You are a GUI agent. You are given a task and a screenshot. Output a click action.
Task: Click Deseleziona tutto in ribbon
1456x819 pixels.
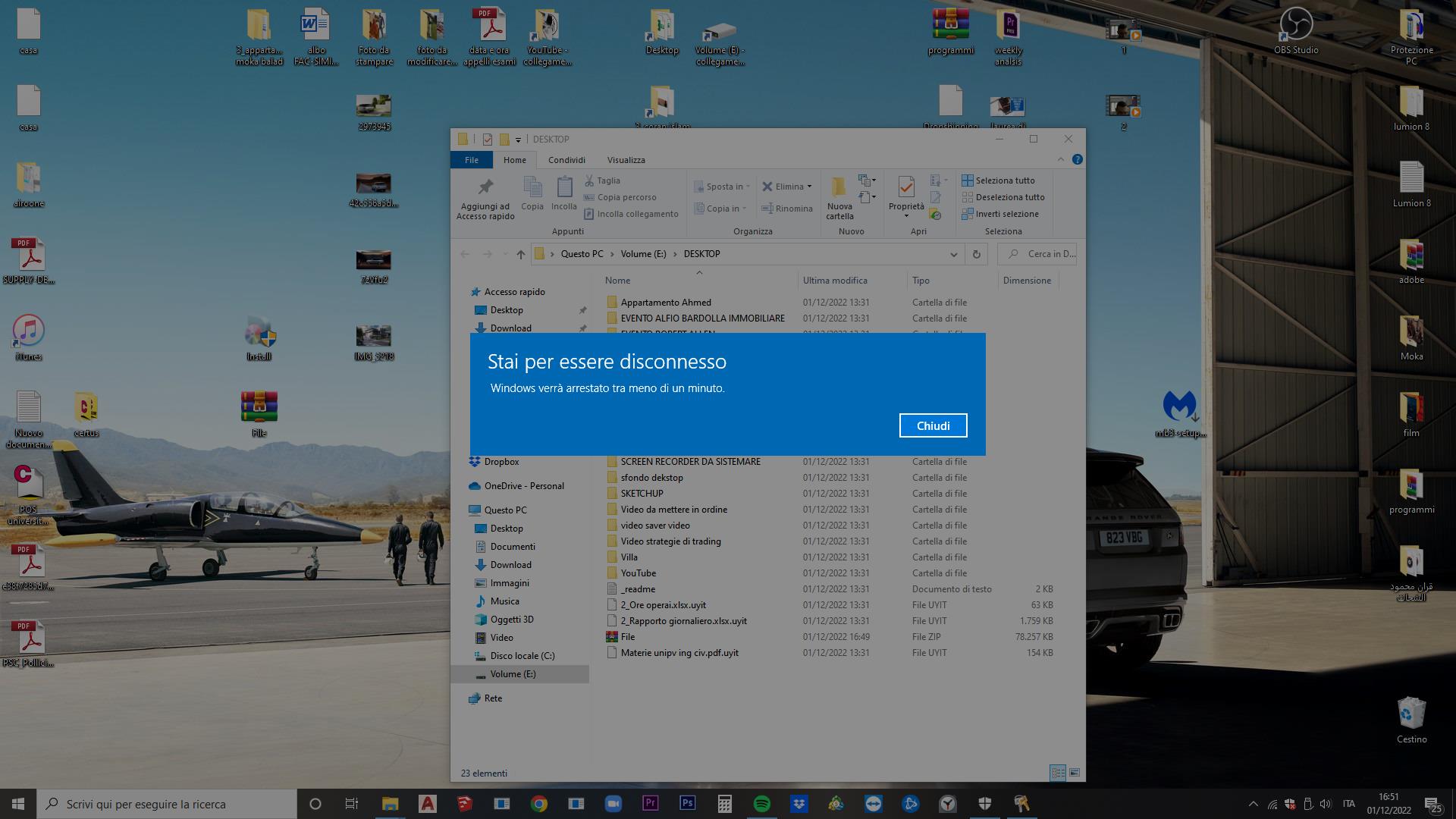[1003, 197]
